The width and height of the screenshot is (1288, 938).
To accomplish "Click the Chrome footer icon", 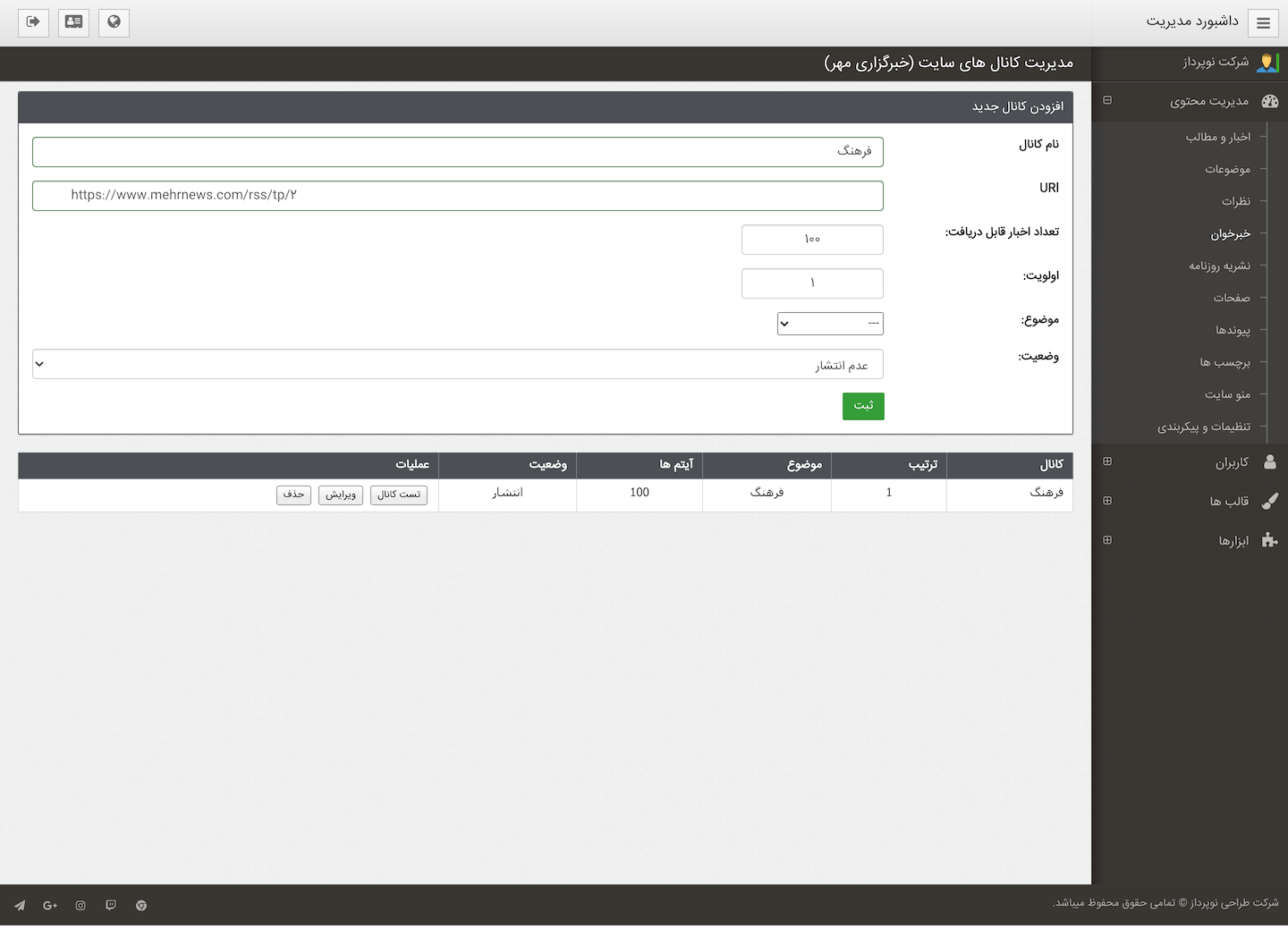I will click(141, 905).
